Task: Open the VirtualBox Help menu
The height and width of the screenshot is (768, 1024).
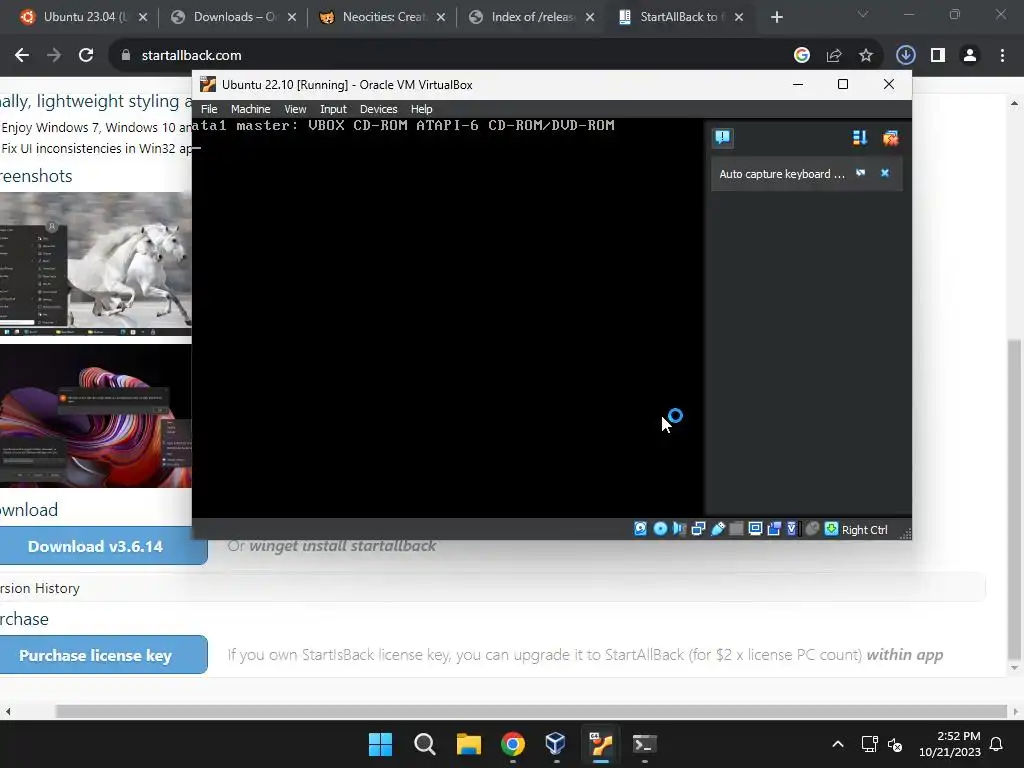Action: coord(421,109)
